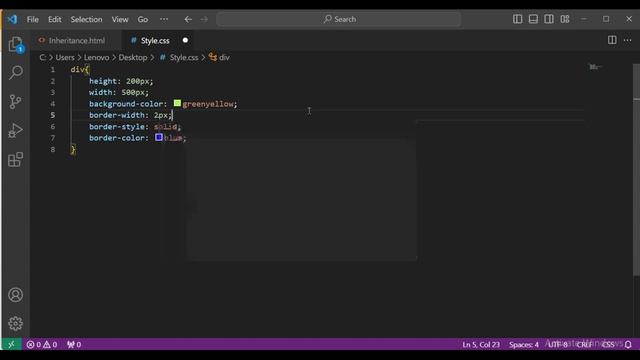
Task: Open the Extensions view
Action: 16,160
